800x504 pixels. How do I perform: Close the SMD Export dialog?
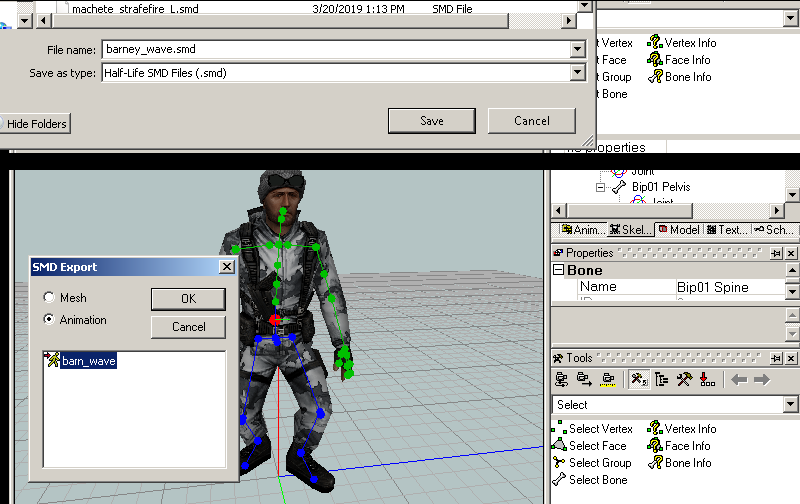pyautogui.click(x=227, y=267)
